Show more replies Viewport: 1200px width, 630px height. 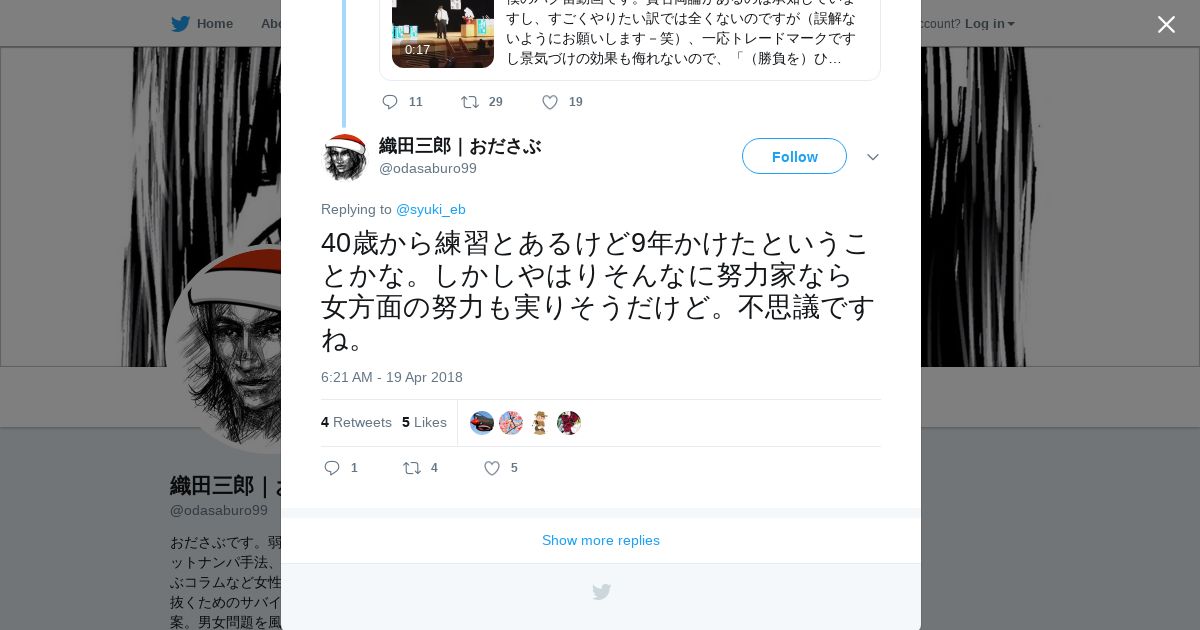click(601, 540)
